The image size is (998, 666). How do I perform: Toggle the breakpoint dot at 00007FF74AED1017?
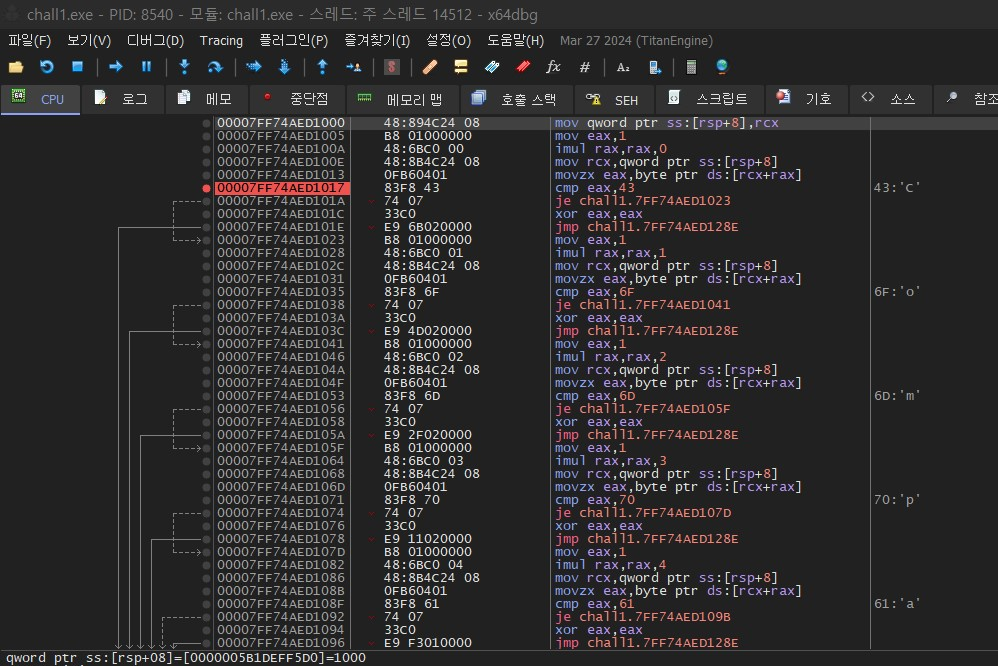[206, 187]
